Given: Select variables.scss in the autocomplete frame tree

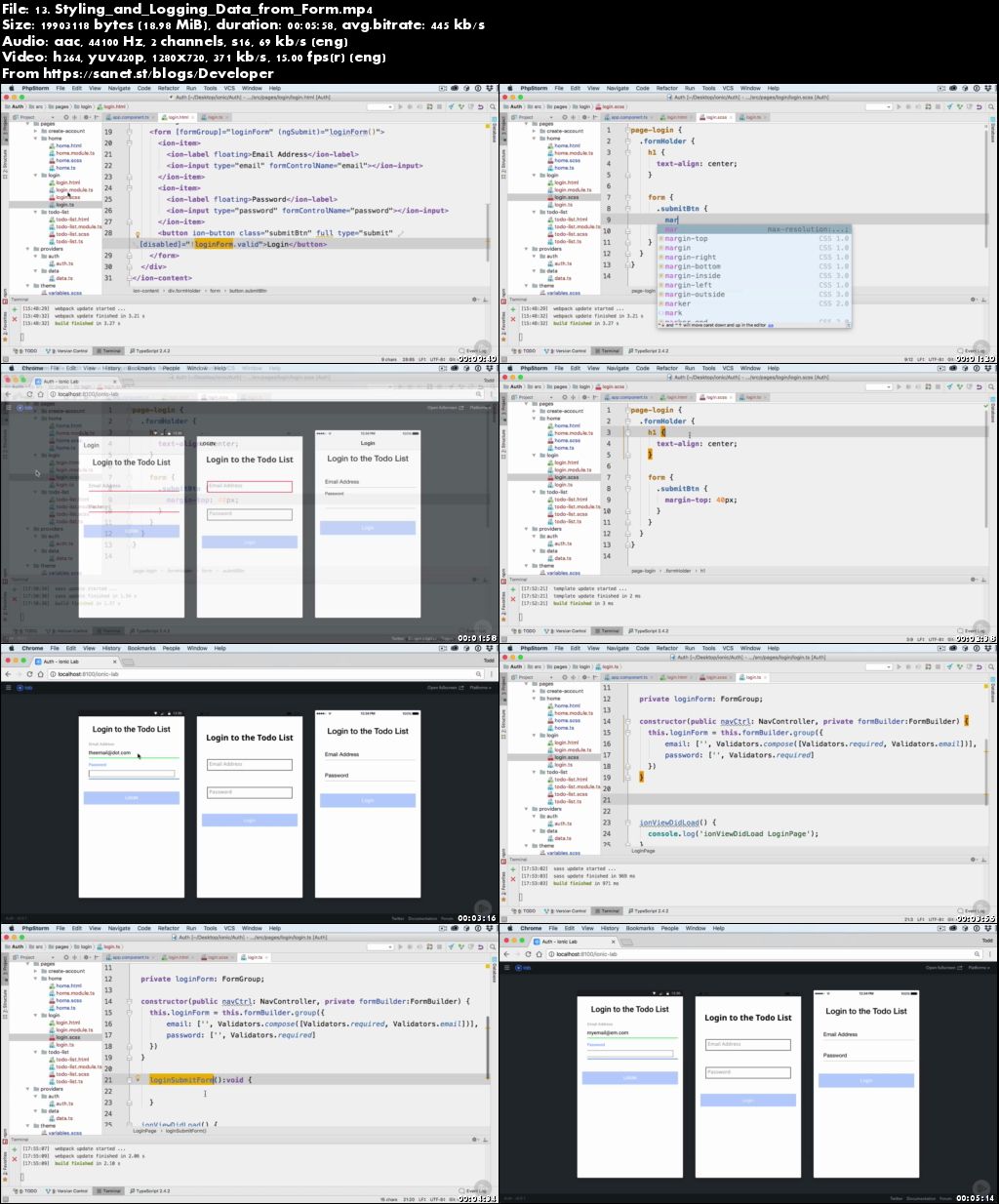Looking at the screenshot, I should [x=560, y=293].
